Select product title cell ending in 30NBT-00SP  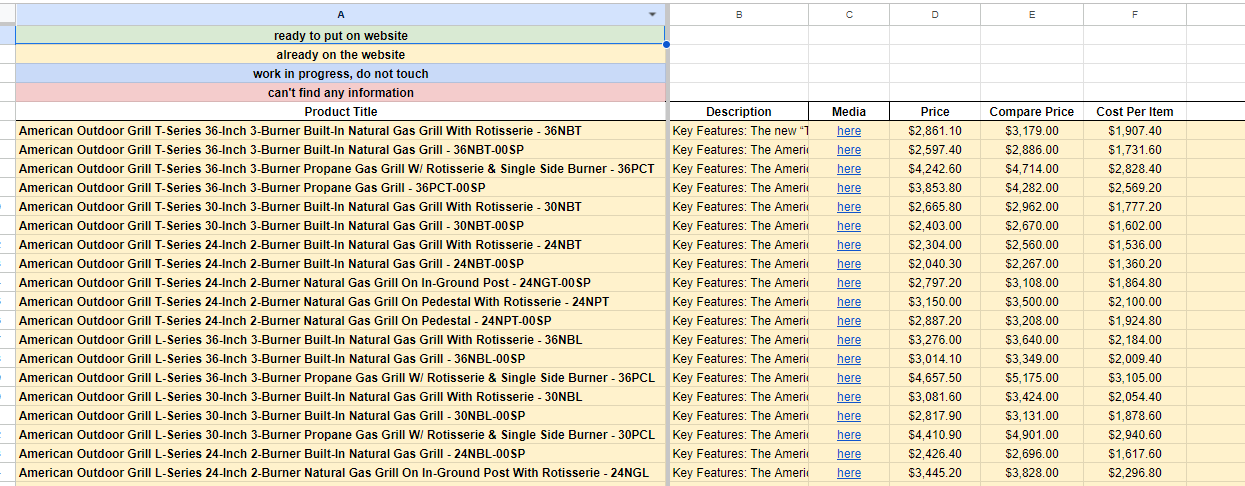(x=341, y=226)
